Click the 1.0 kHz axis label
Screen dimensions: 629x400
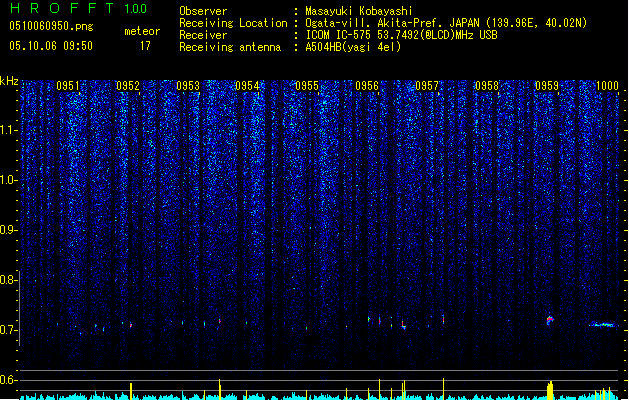(x=9, y=180)
